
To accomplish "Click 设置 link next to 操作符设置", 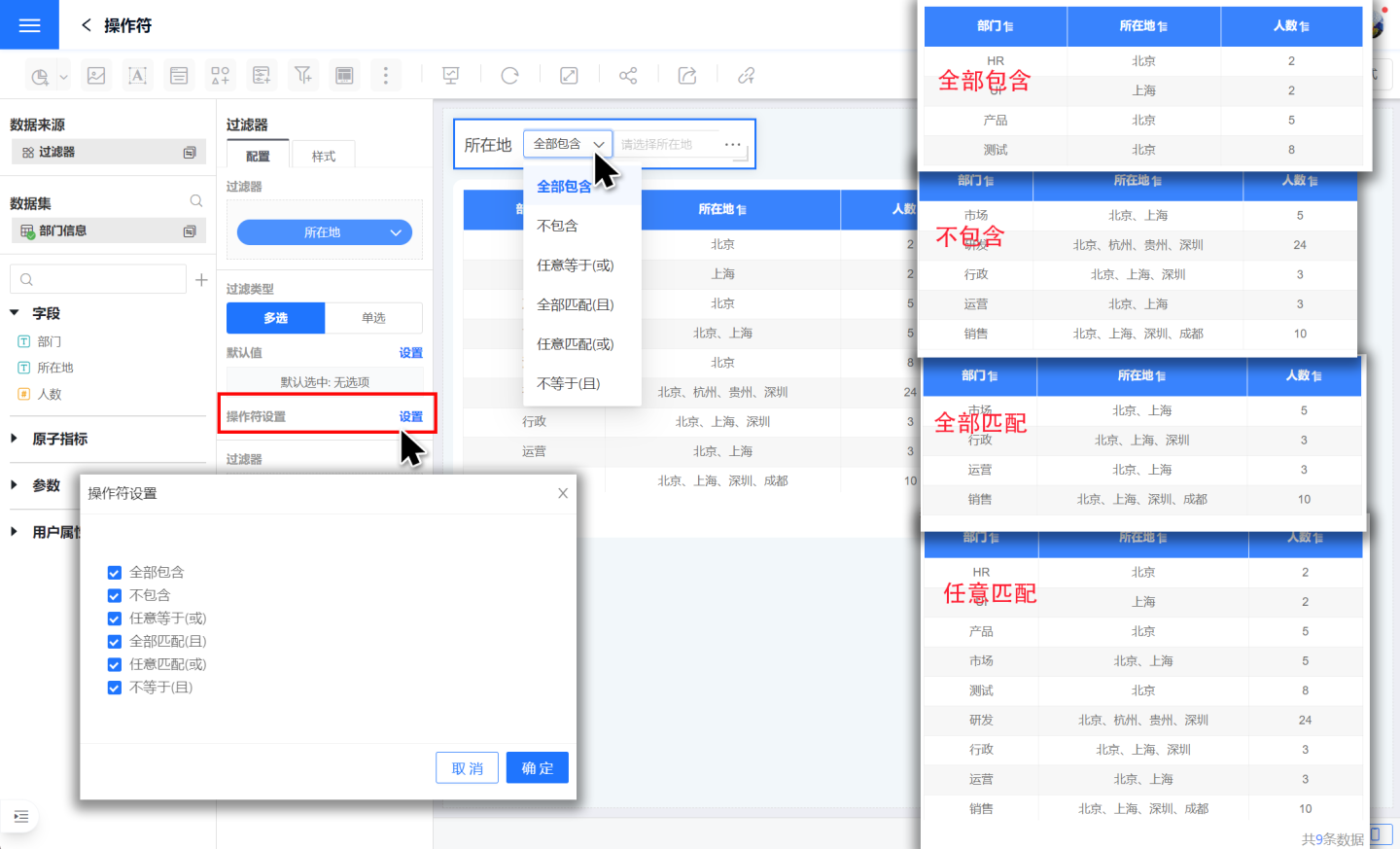I will 410,416.
